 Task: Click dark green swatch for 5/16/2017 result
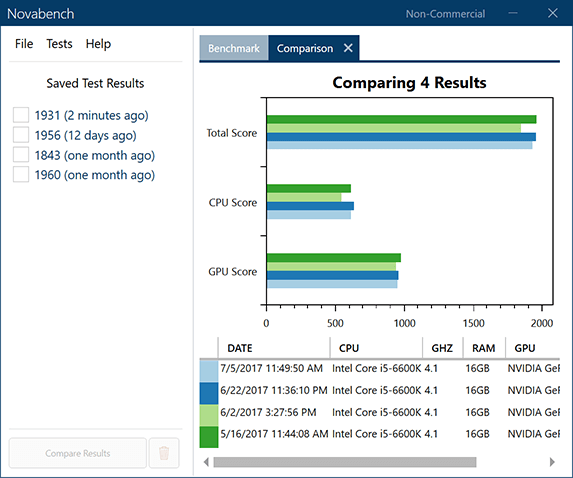(209, 437)
